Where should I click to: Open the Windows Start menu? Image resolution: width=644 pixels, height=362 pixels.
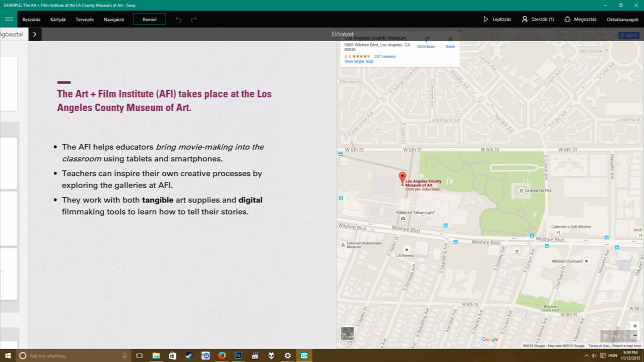8,355
